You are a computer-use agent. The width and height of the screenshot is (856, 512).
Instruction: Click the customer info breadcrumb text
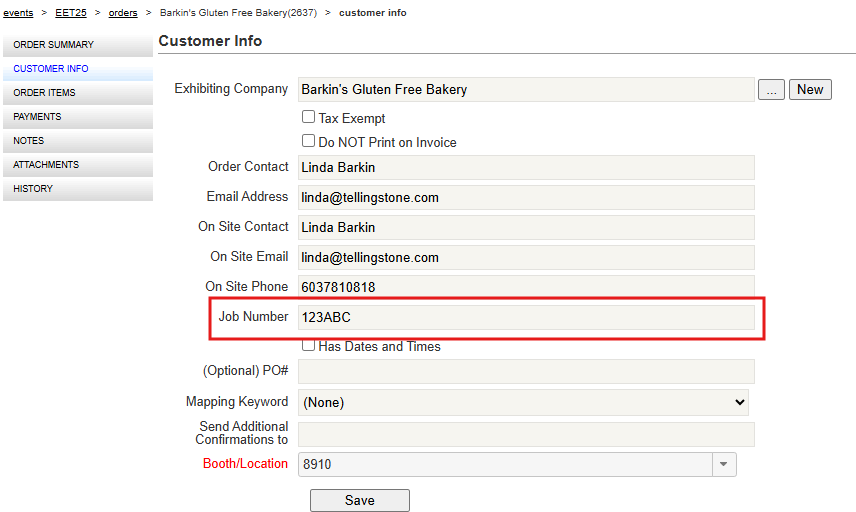coord(373,13)
